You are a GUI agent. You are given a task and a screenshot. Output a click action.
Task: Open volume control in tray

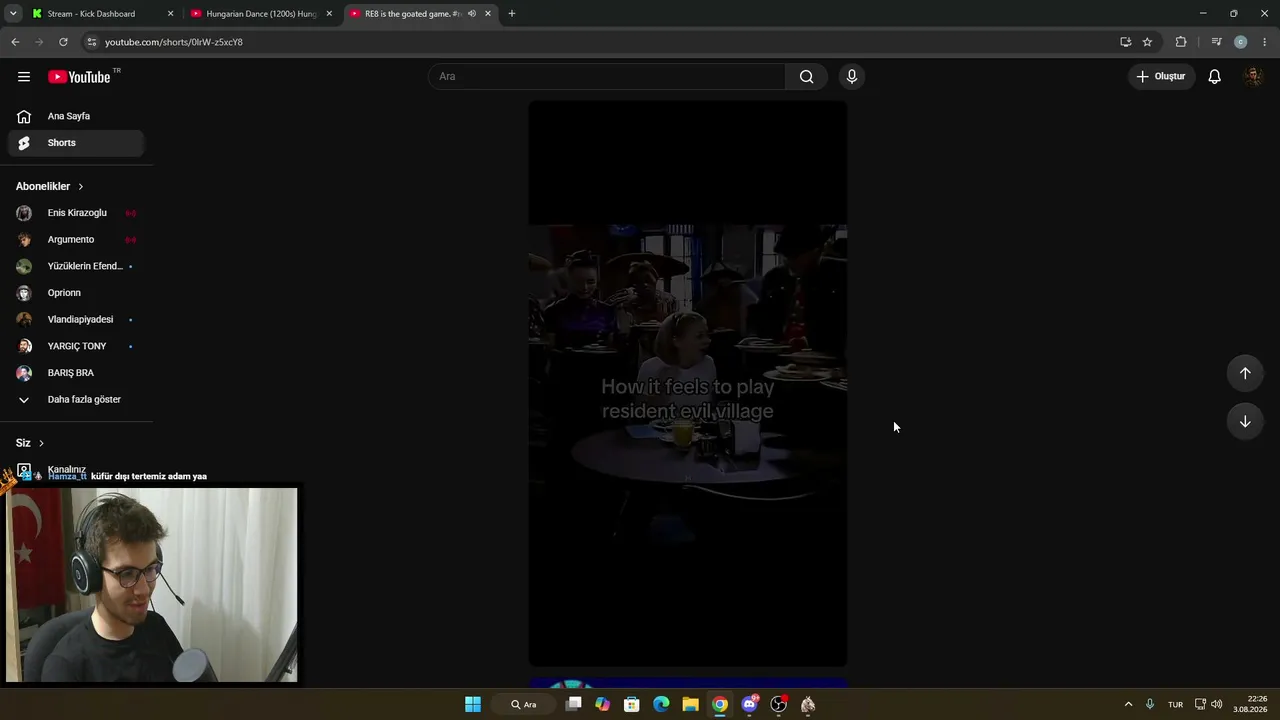coord(1217,704)
